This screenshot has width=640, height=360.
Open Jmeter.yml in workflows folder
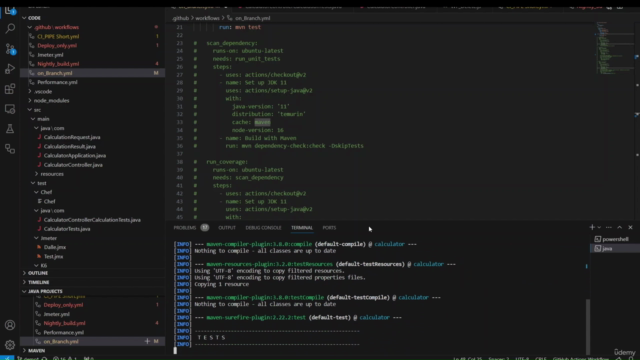click(x=50, y=55)
